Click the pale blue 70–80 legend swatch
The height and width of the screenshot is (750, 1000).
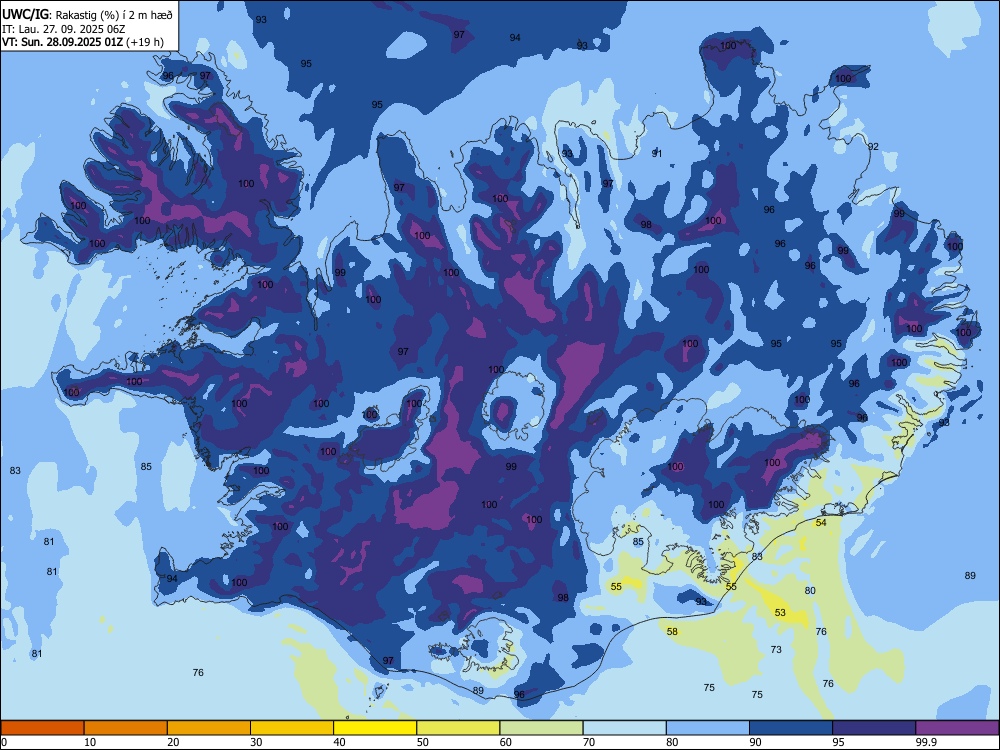[x=624, y=728]
